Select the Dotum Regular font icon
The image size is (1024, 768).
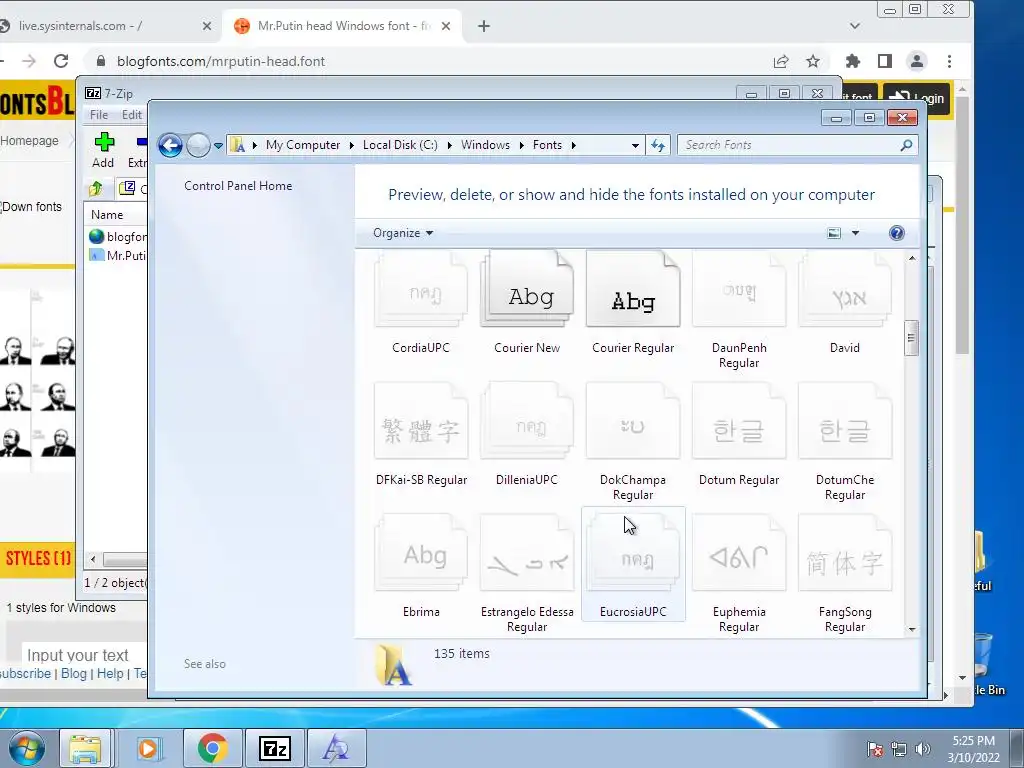(739, 422)
